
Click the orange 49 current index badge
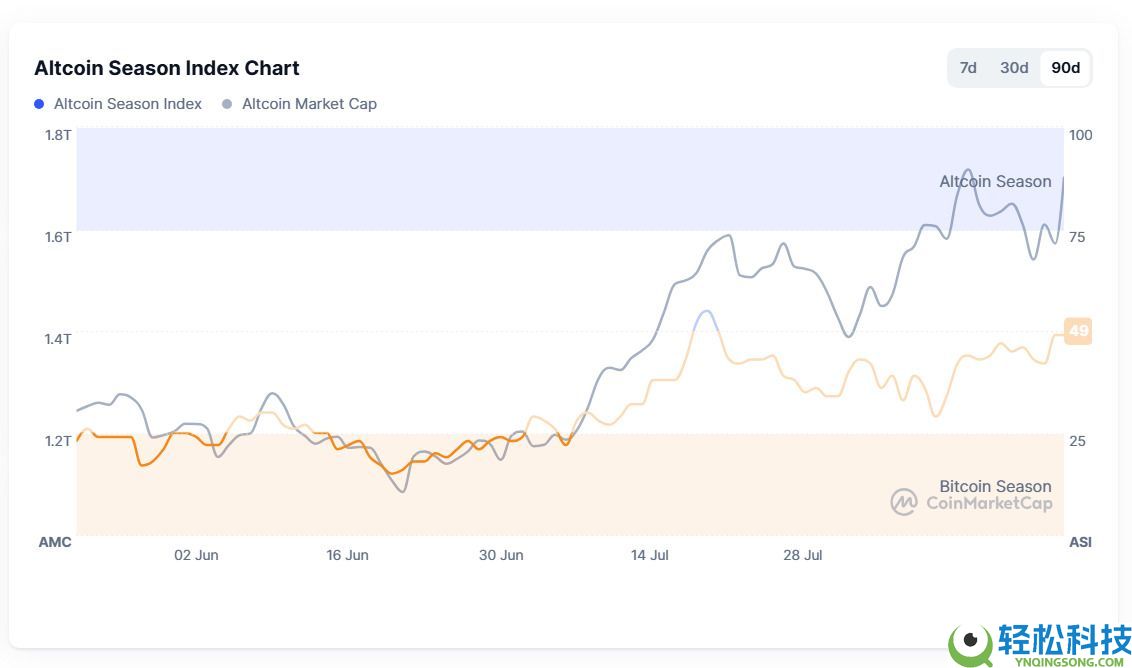point(1078,331)
